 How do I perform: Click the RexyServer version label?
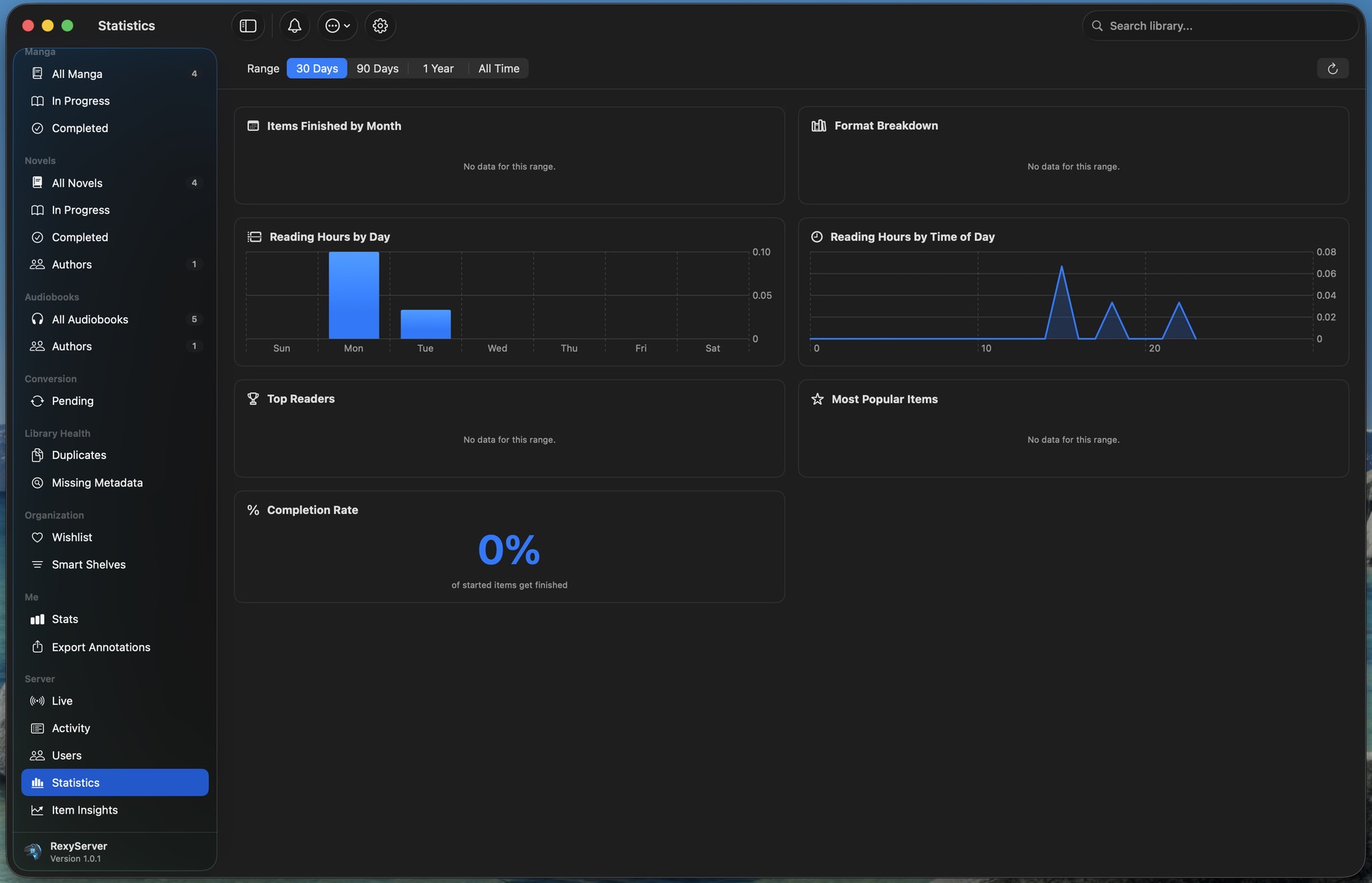click(x=75, y=859)
